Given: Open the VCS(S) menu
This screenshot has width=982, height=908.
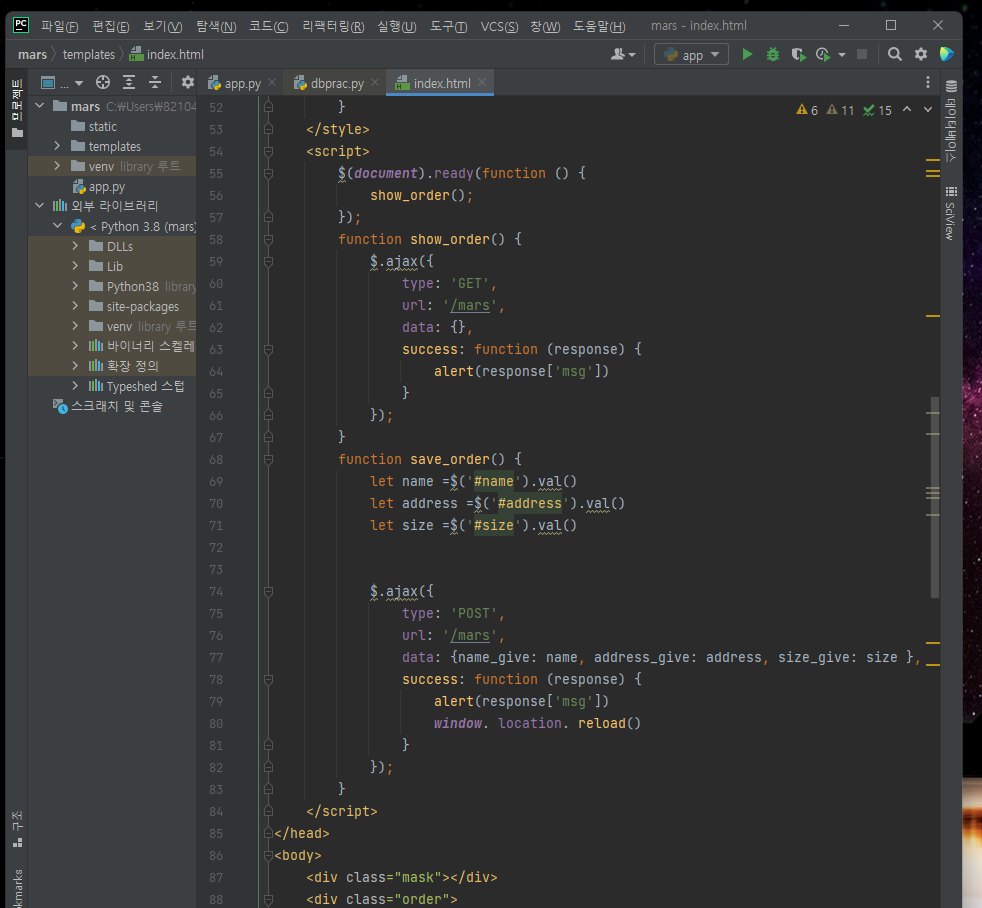Looking at the screenshot, I should pyautogui.click(x=499, y=26).
